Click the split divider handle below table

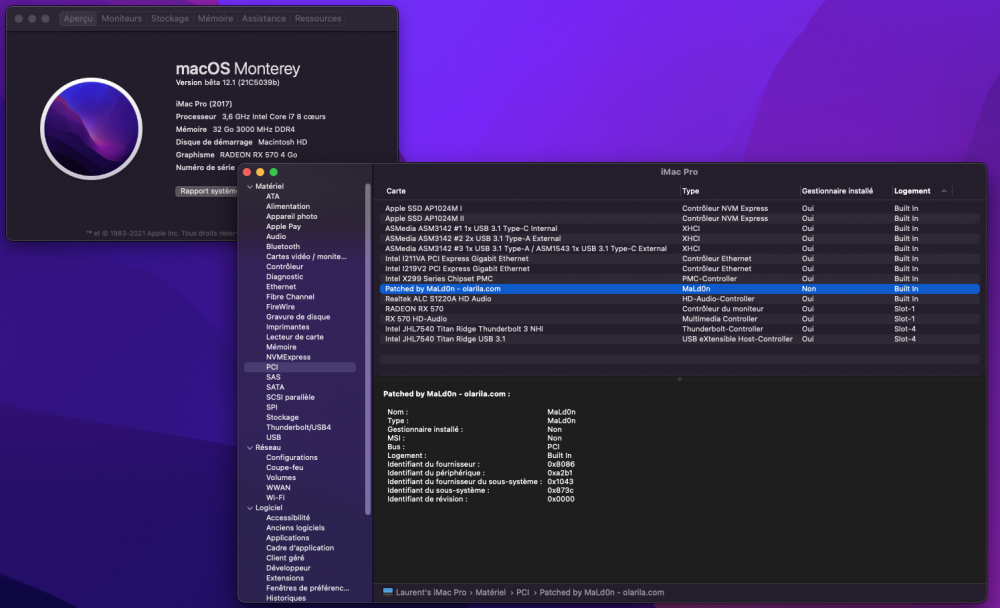(679, 379)
